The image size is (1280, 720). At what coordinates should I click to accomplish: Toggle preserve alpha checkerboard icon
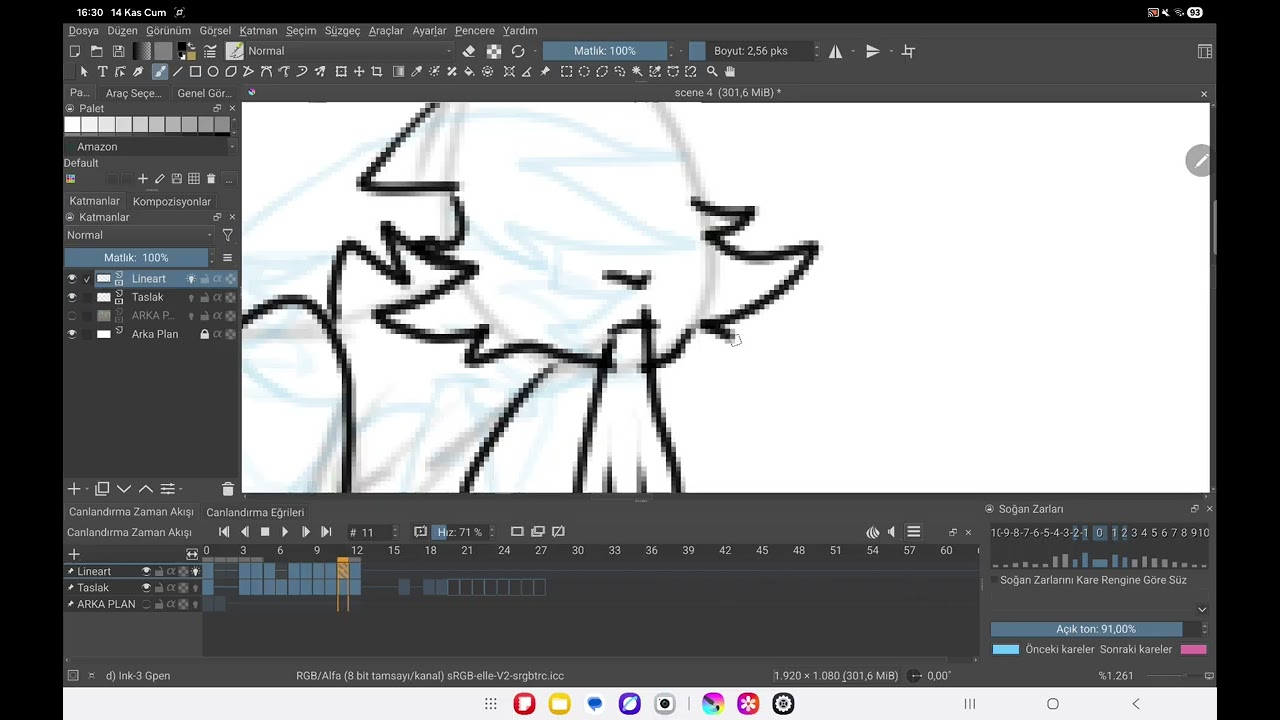click(493, 51)
